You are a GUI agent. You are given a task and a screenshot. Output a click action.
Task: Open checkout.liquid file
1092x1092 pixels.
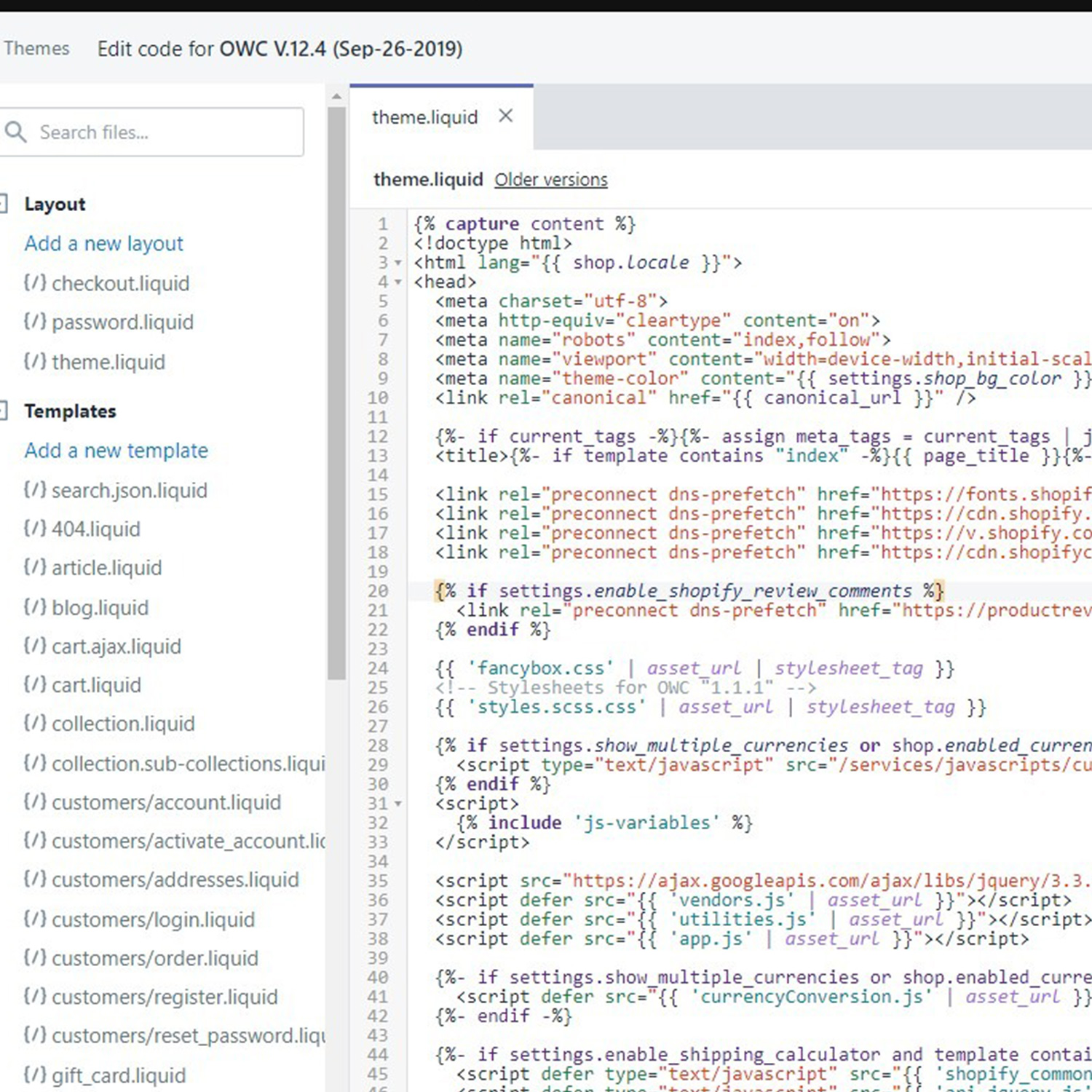point(120,283)
